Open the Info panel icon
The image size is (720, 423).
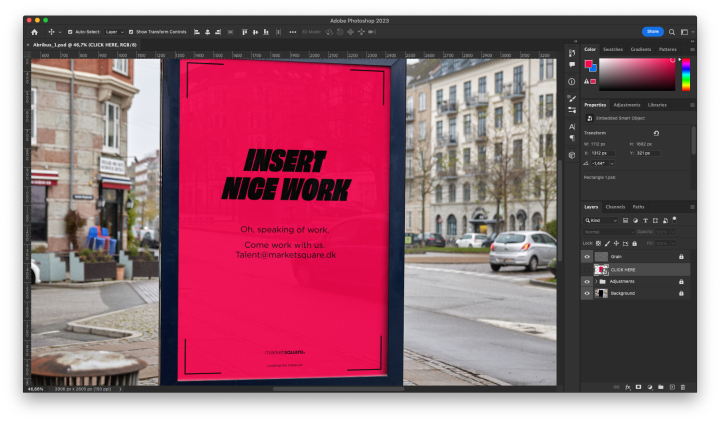(572, 82)
